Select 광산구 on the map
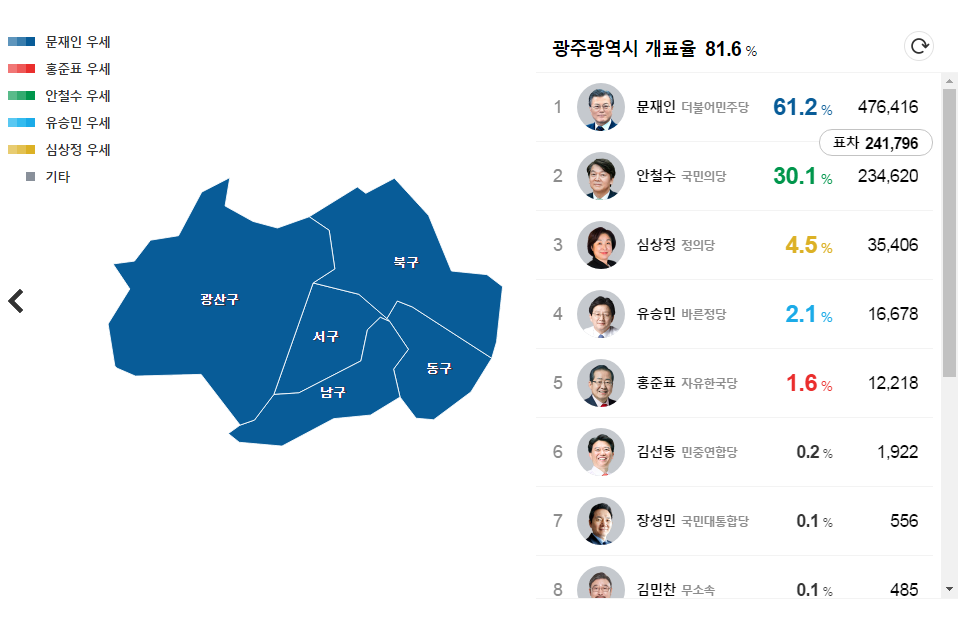Image resolution: width=968 pixels, height=623 pixels. (x=219, y=298)
